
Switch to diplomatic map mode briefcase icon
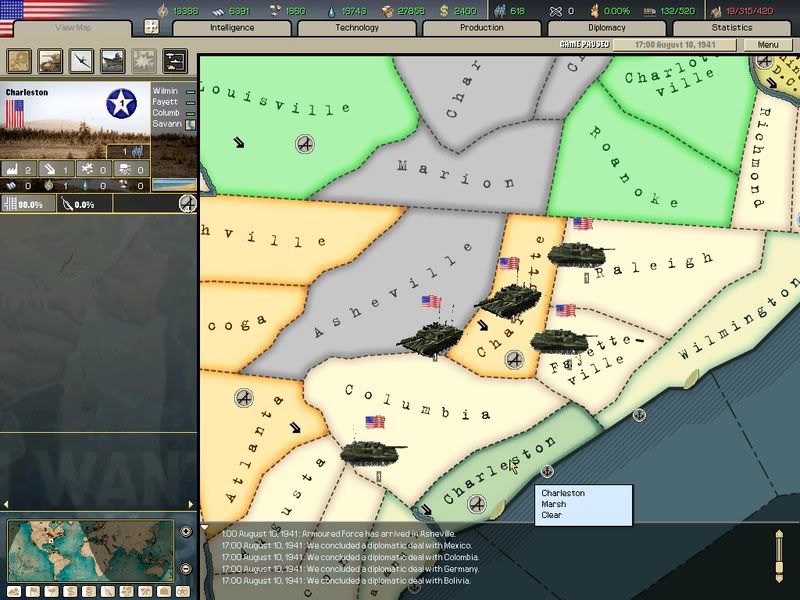click(164, 592)
